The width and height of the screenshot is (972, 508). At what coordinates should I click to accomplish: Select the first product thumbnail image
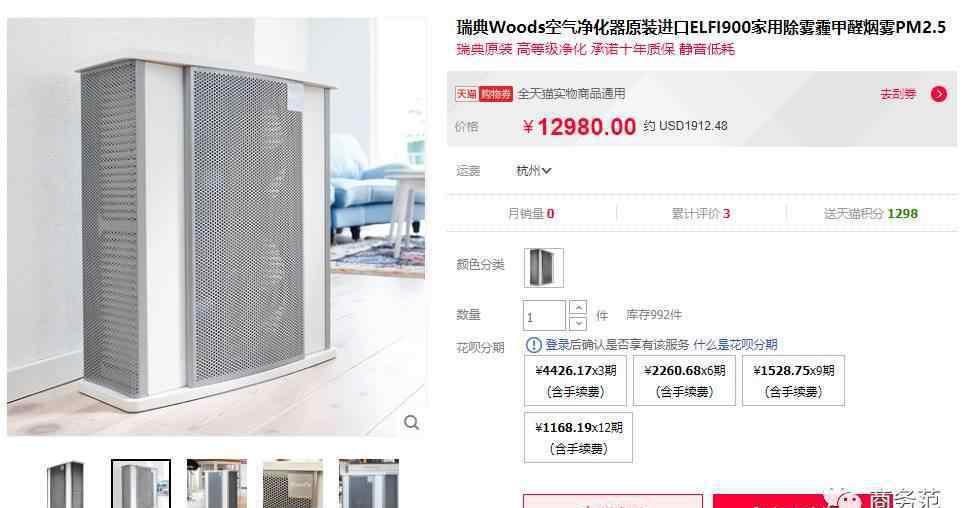pos(65,484)
